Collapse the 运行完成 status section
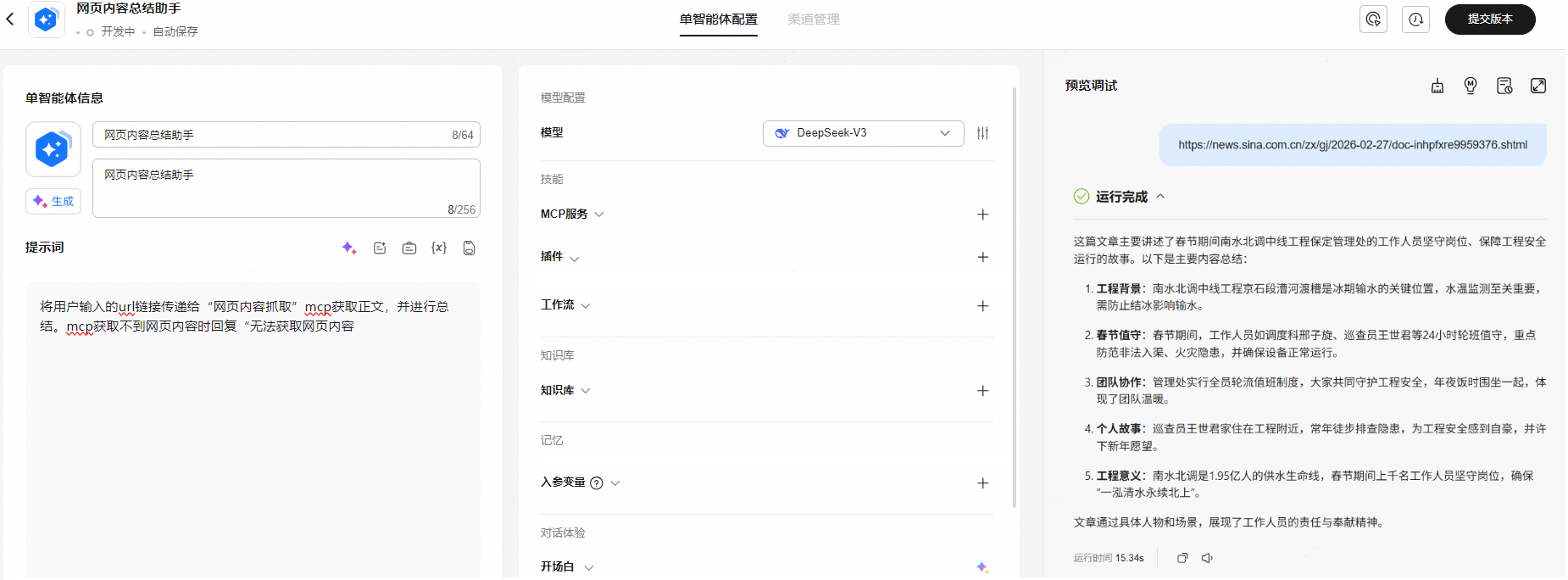Screen dimensions: 1568x580 pos(1160,196)
